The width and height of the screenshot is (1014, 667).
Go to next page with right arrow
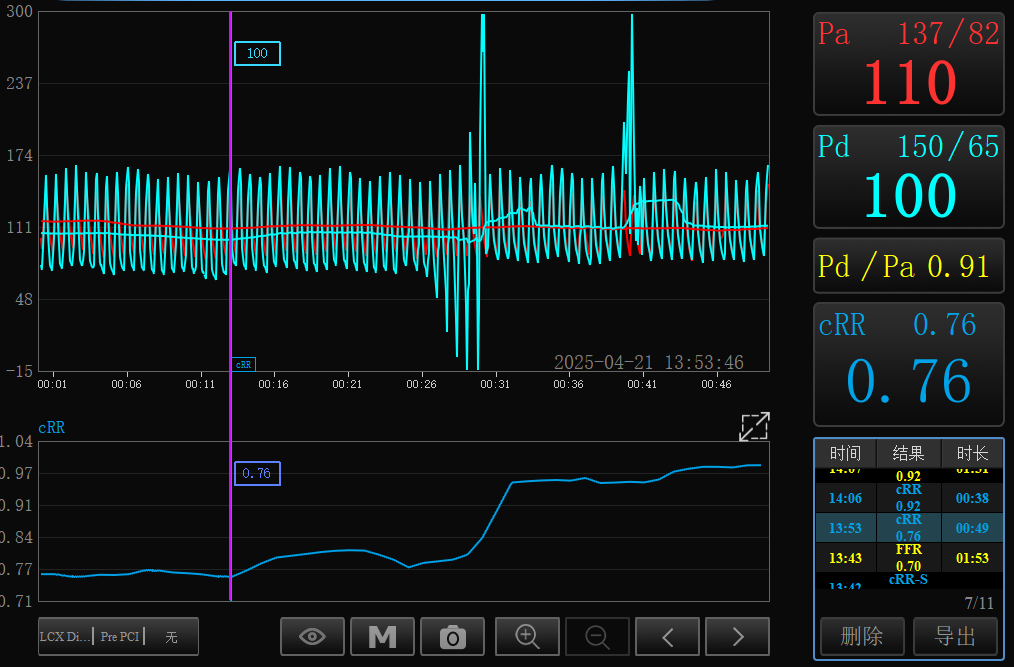tap(737, 637)
